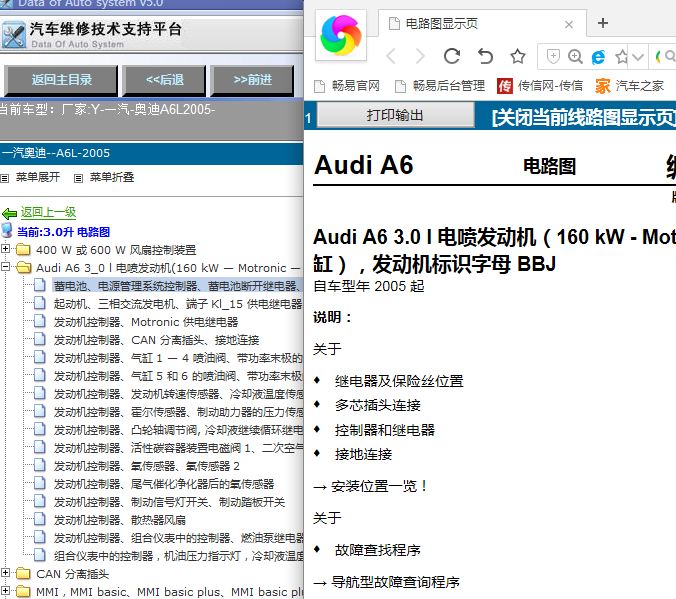
Task: Open 发动机控制器、气缸 5 和 6 的喷油阀 item
Action: [178, 376]
